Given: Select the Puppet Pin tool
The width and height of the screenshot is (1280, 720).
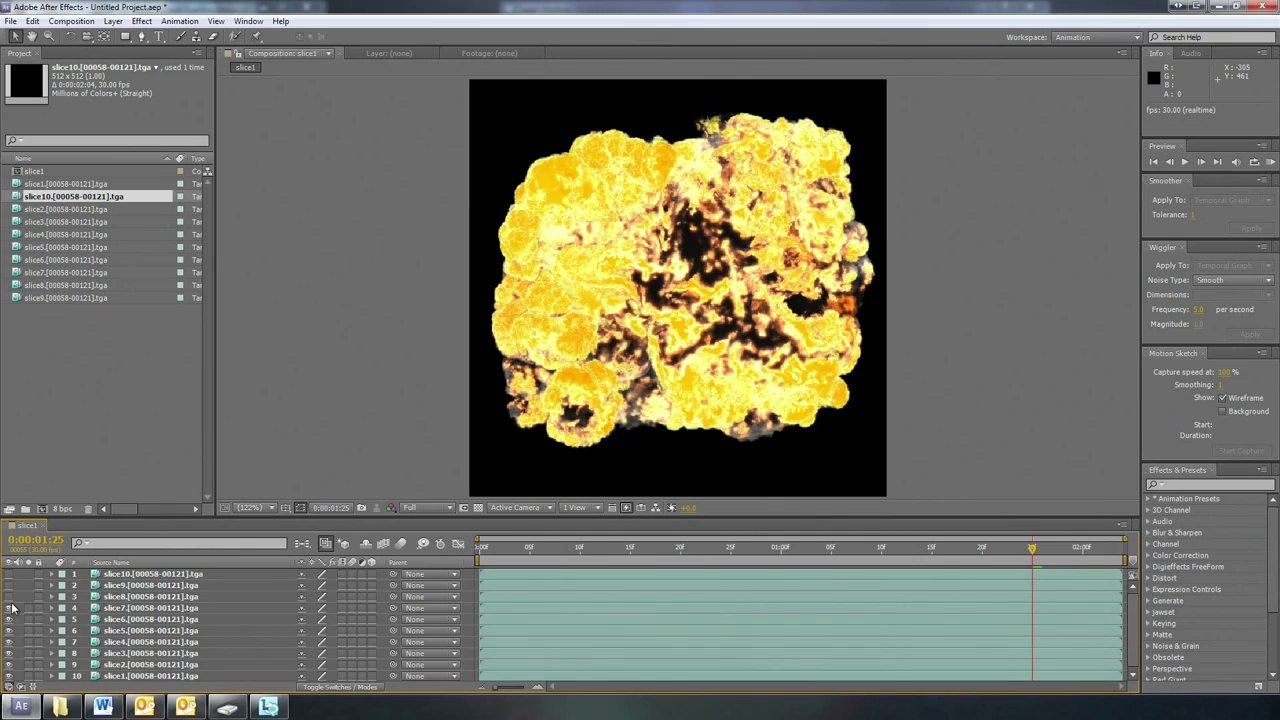Looking at the screenshot, I should pyautogui.click(x=256, y=37).
